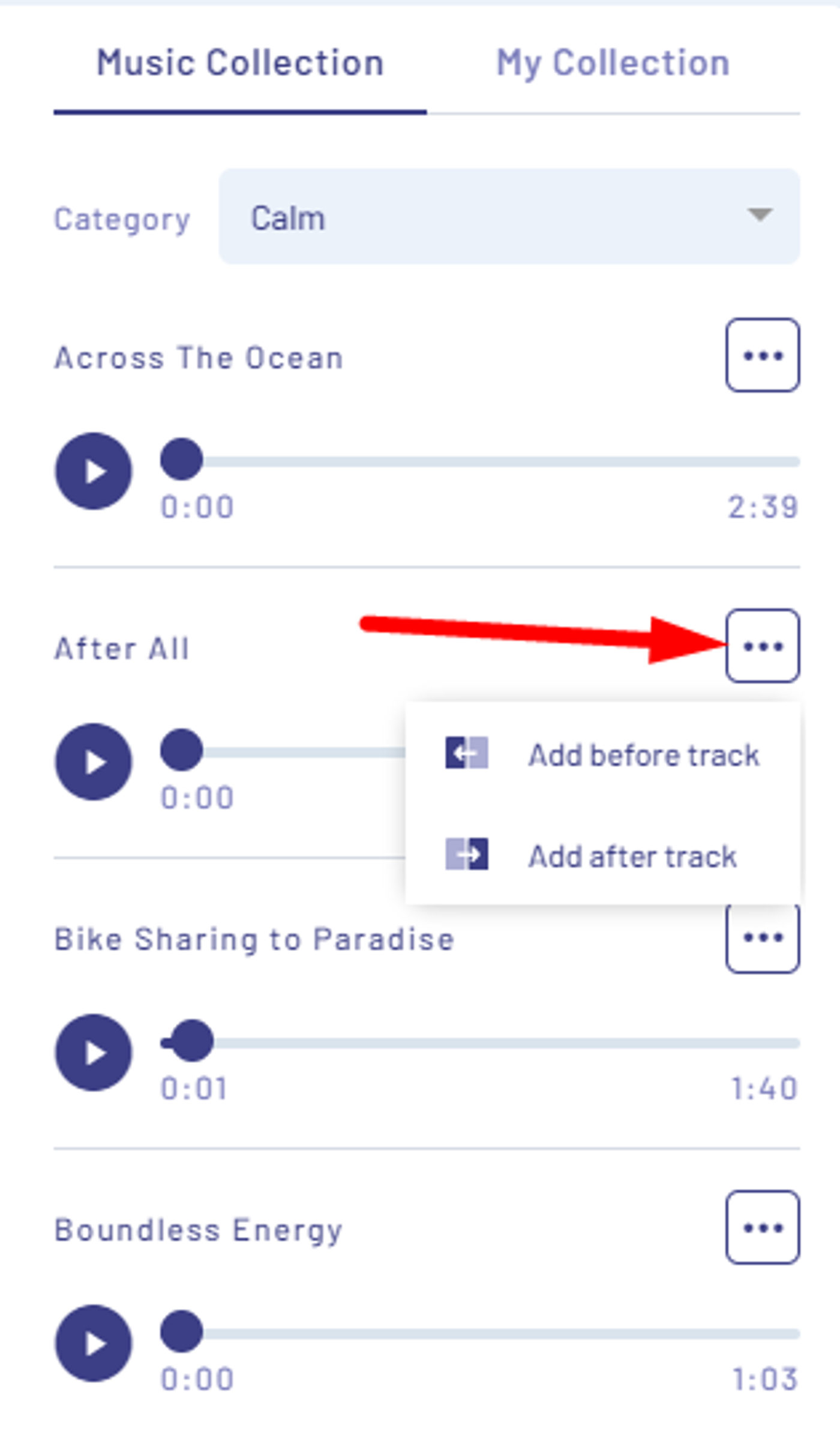This screenshot has height=1435, width=840.
Task: Open options for Boundless Energy
Action: click(x=762, y=1227)
